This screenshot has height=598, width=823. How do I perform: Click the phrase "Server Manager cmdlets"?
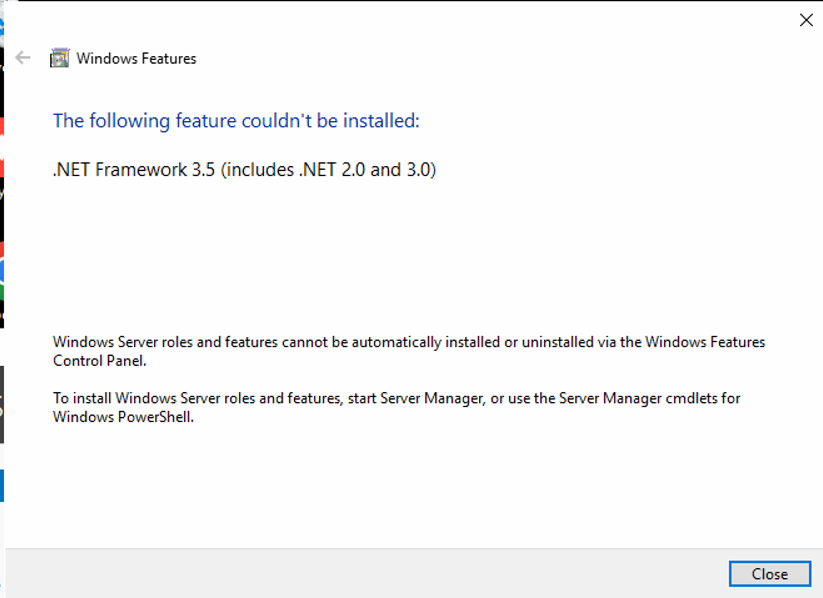(x=628, y=398)
